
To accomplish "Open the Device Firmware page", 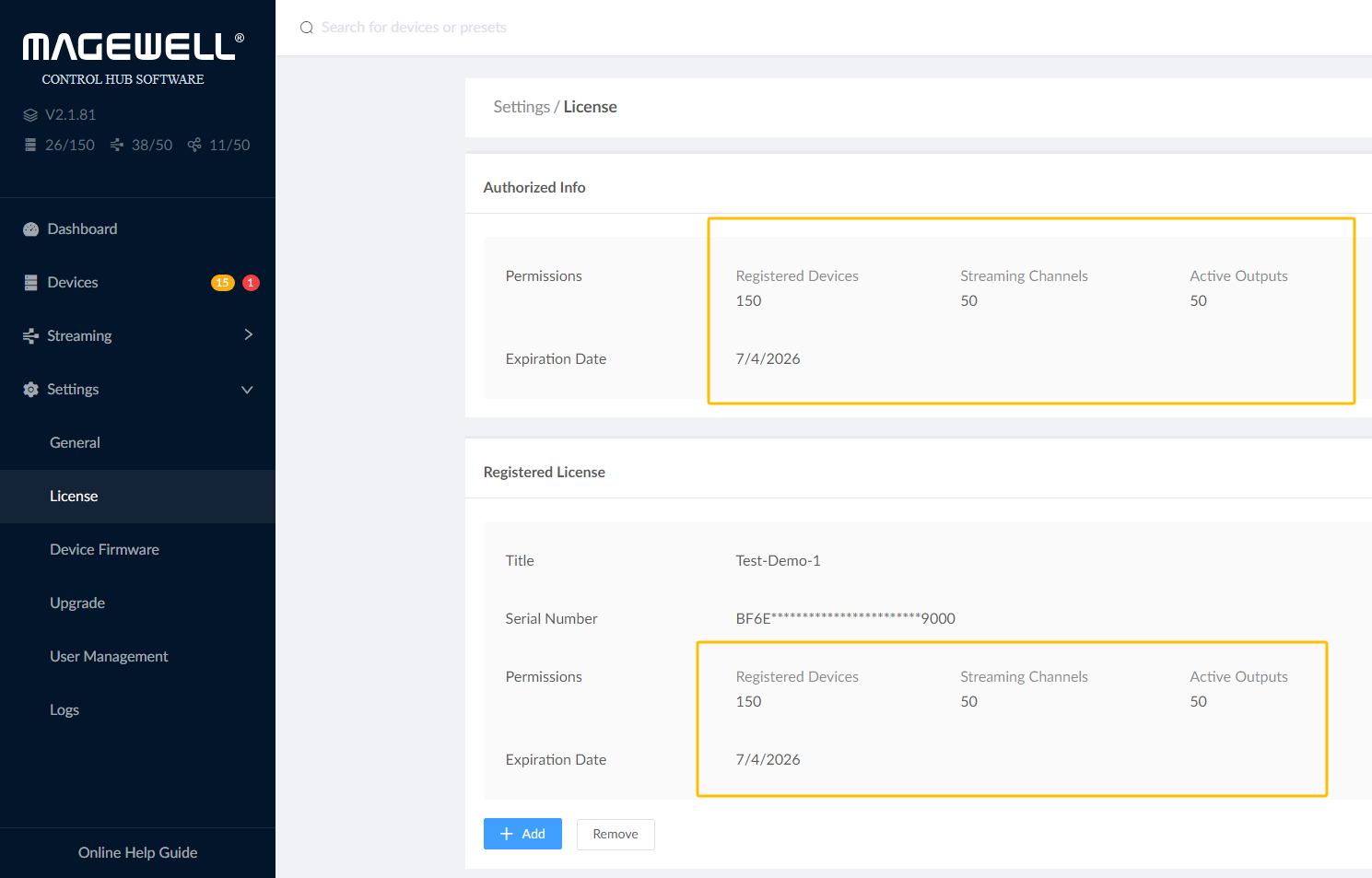I will click(104, 550).
